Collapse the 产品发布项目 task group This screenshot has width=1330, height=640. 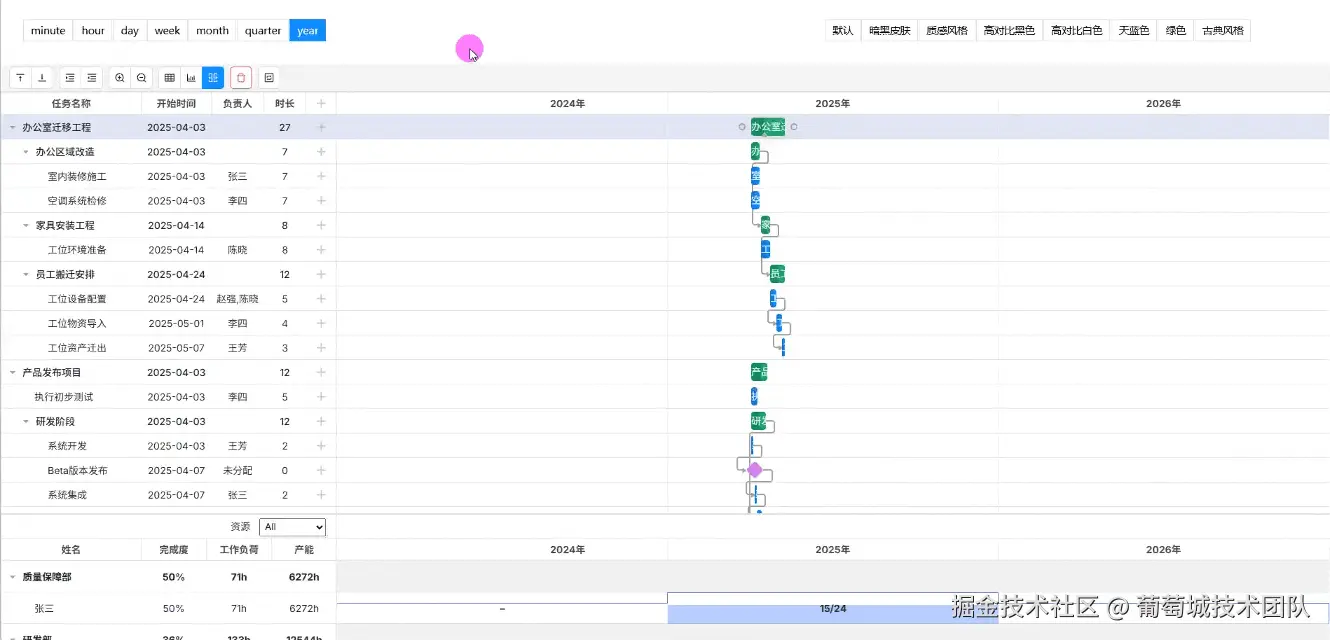coord(13,372)
